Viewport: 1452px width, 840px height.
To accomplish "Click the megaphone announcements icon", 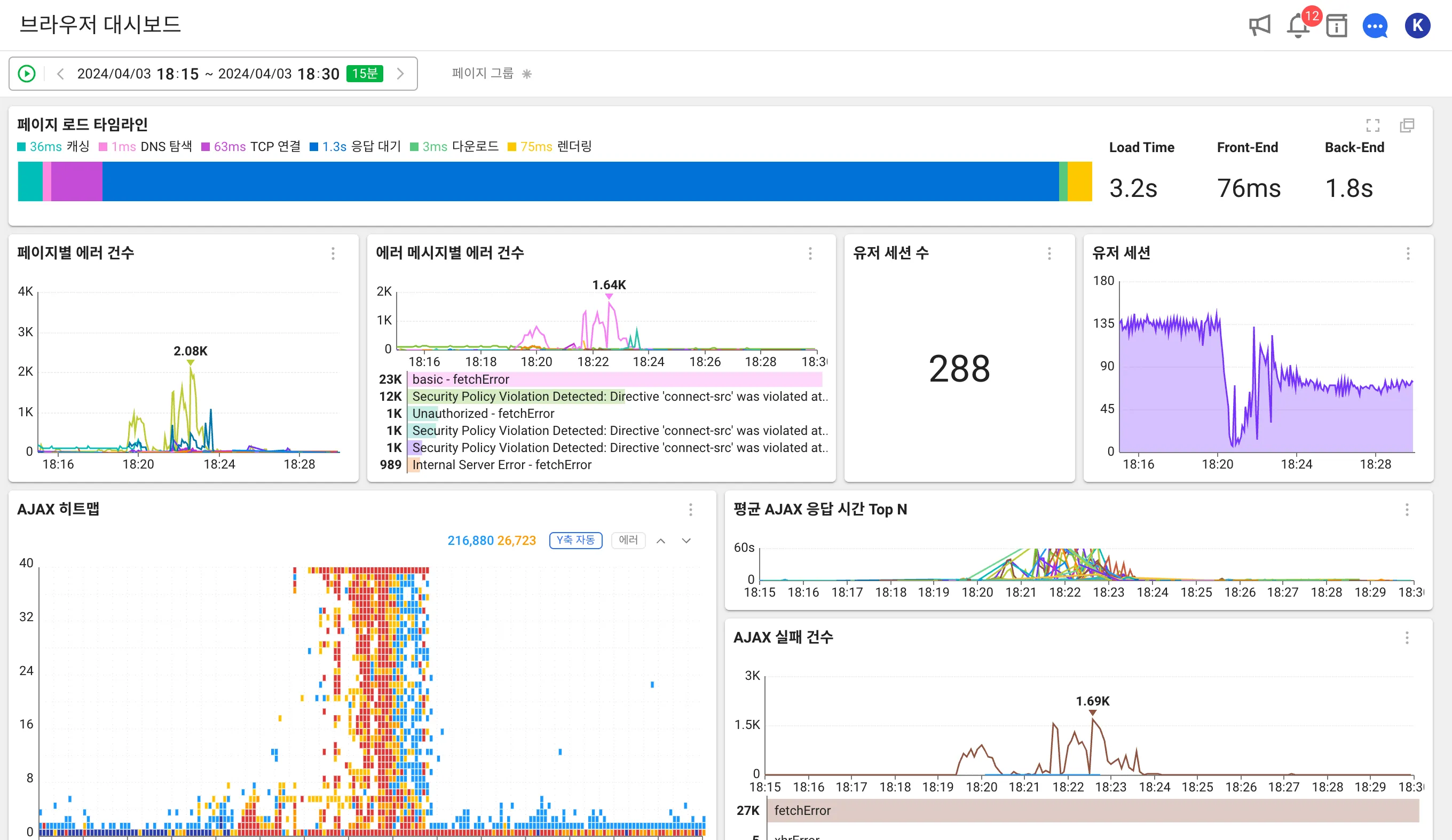I will [x=1259, y=26].
